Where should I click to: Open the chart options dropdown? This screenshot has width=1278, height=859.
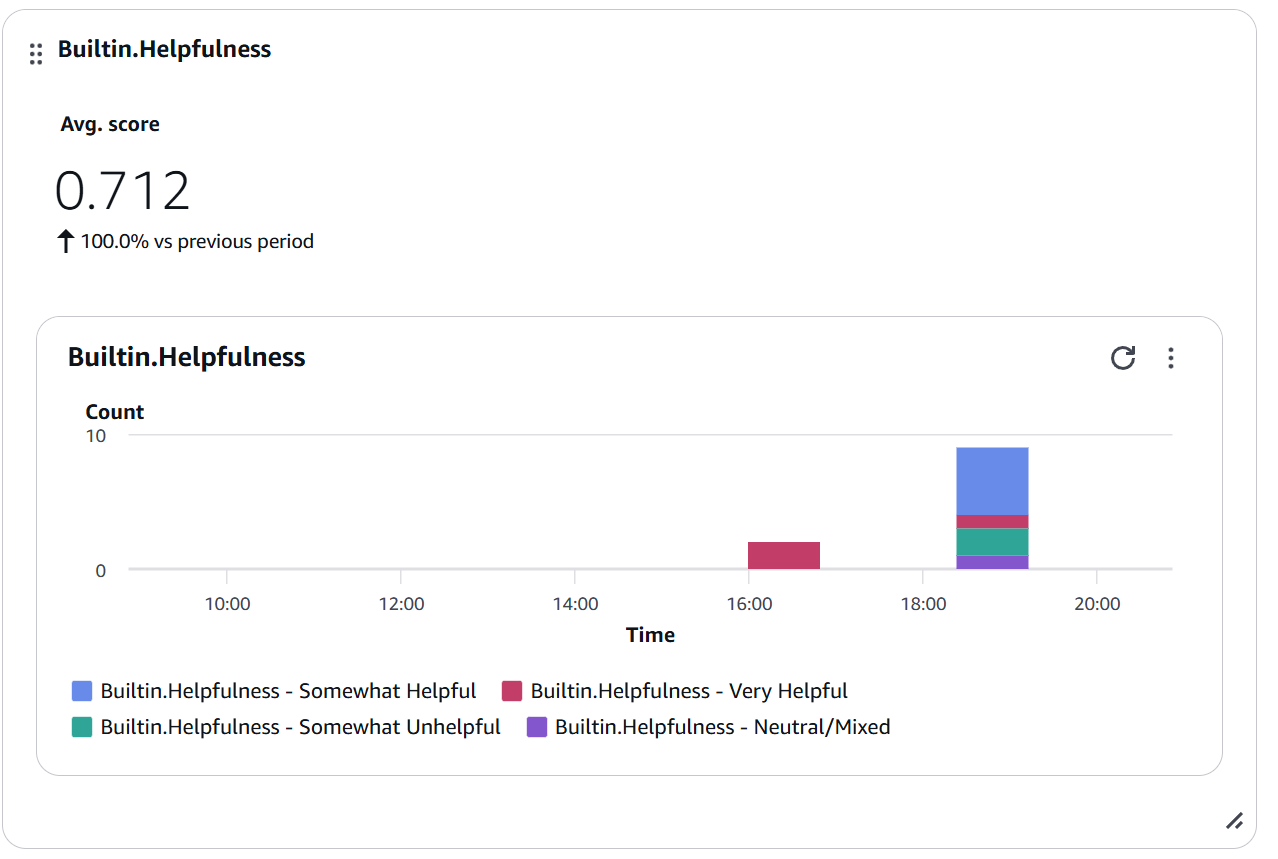point(1170,358)
